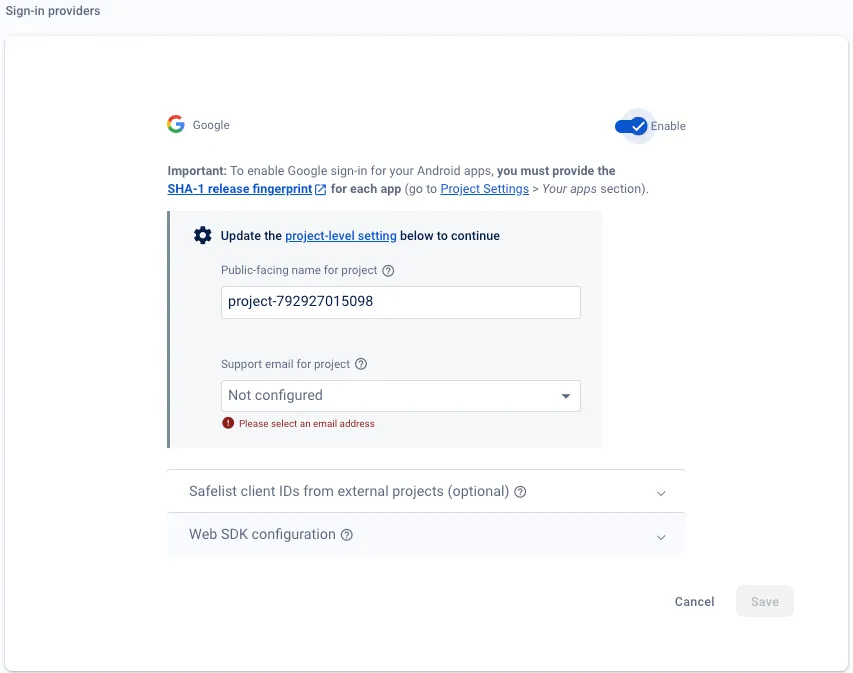This screenshot has height=673, width=853.
Task: Open the Project Settings link
Action: pos(484,189)
